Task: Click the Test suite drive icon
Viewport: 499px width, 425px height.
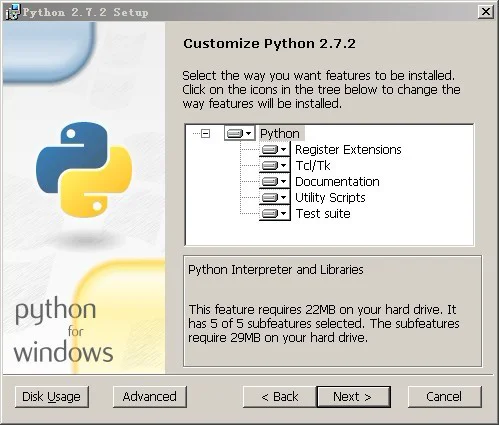Action: click(270, 213)
